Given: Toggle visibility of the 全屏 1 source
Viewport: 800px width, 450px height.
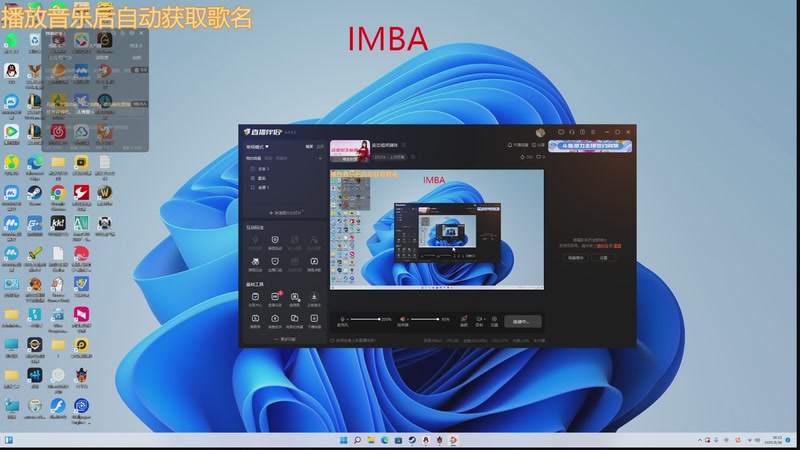Looking at the screenshot, I should coord(253,187).
